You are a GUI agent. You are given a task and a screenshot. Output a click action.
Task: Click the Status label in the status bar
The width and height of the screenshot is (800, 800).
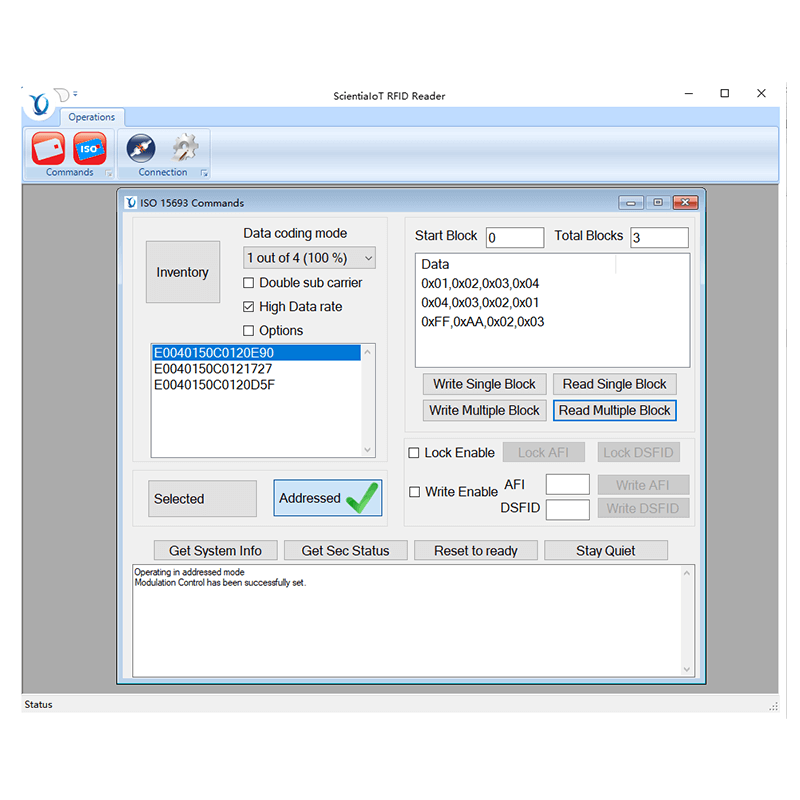tap(38, 705)
